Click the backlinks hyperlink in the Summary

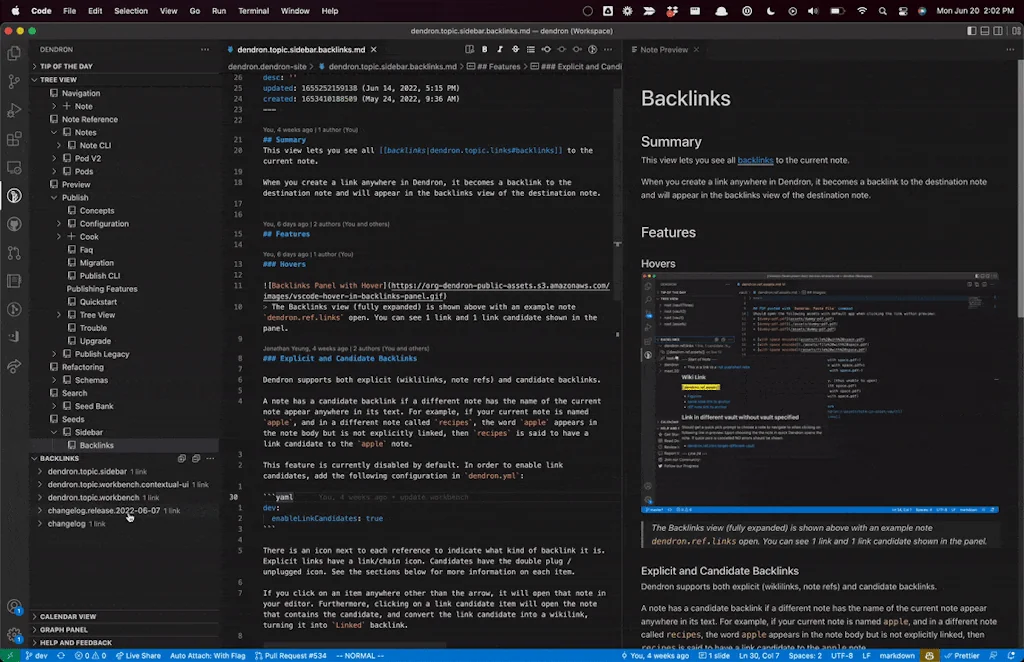pos(758,160)
